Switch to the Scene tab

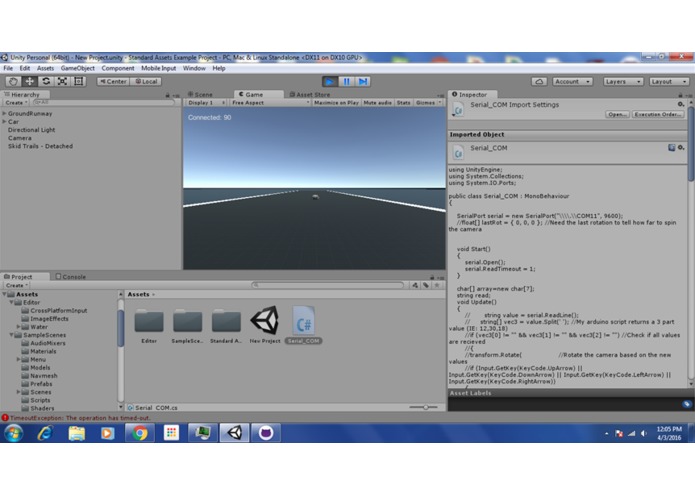coord(200,94)
